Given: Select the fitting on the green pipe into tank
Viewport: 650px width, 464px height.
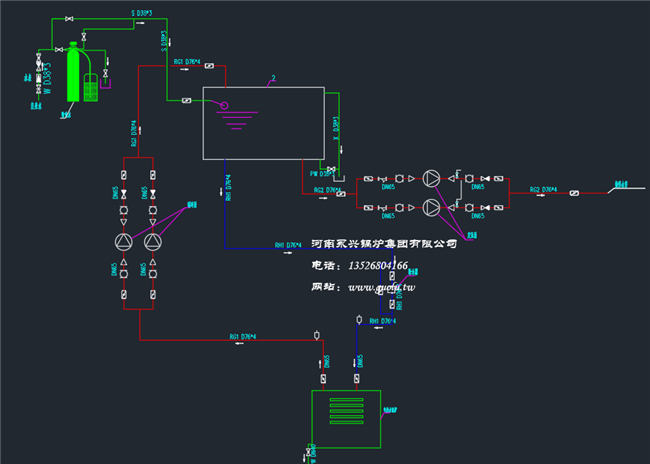Looking at the screenshot, I should (x=187, y=100).
